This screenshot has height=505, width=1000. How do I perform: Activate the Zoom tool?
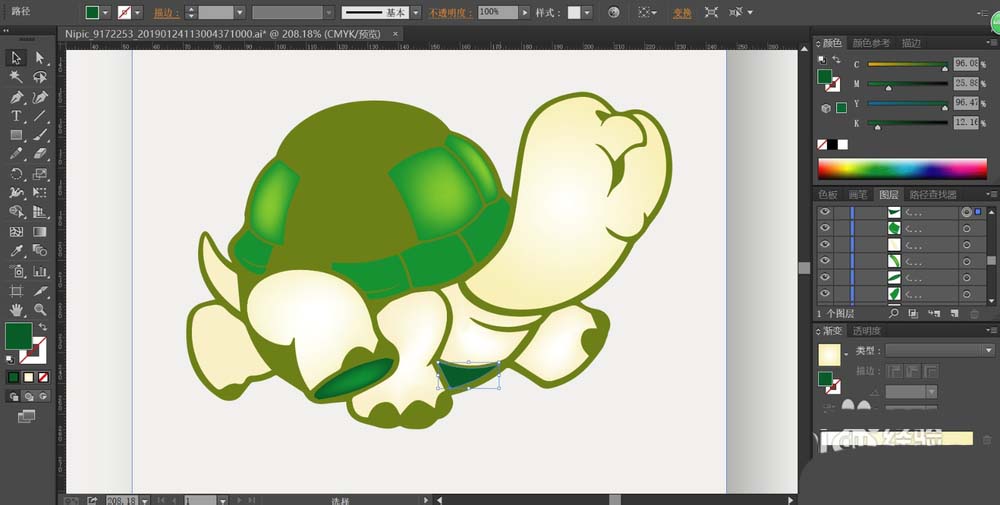(x=40, y=310)
